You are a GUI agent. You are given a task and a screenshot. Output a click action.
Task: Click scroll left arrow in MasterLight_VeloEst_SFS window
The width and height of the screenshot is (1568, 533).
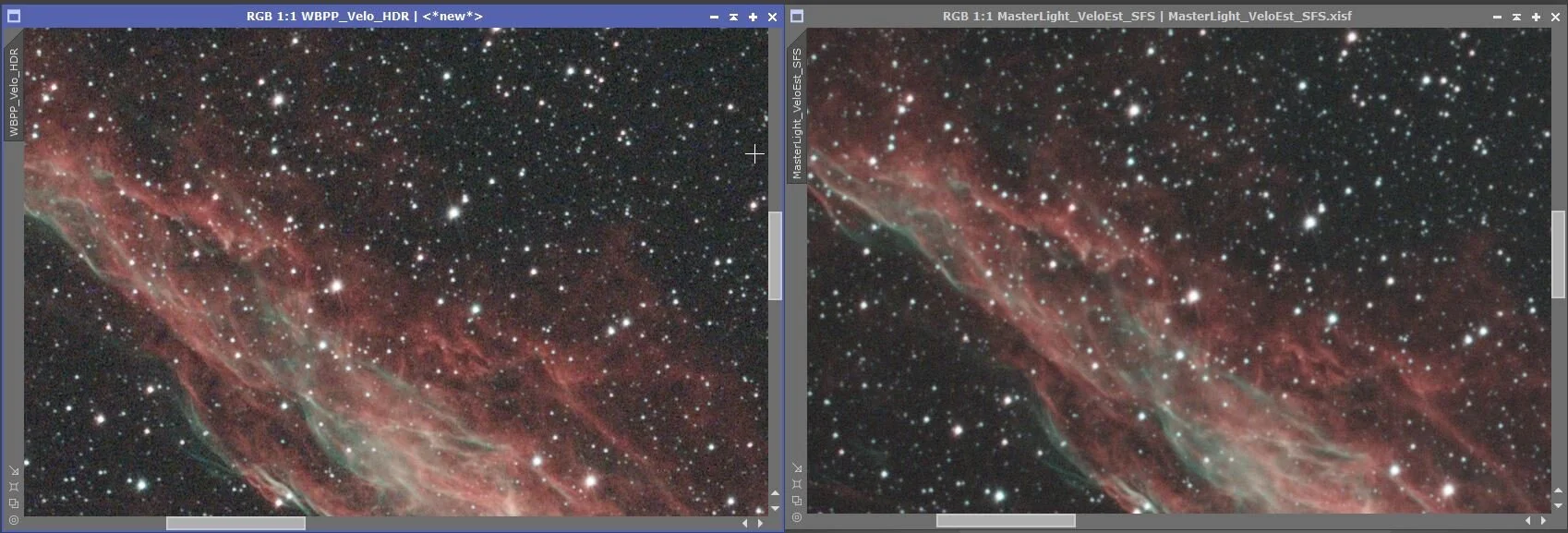pyautogui.click(x=1528, y=521)
